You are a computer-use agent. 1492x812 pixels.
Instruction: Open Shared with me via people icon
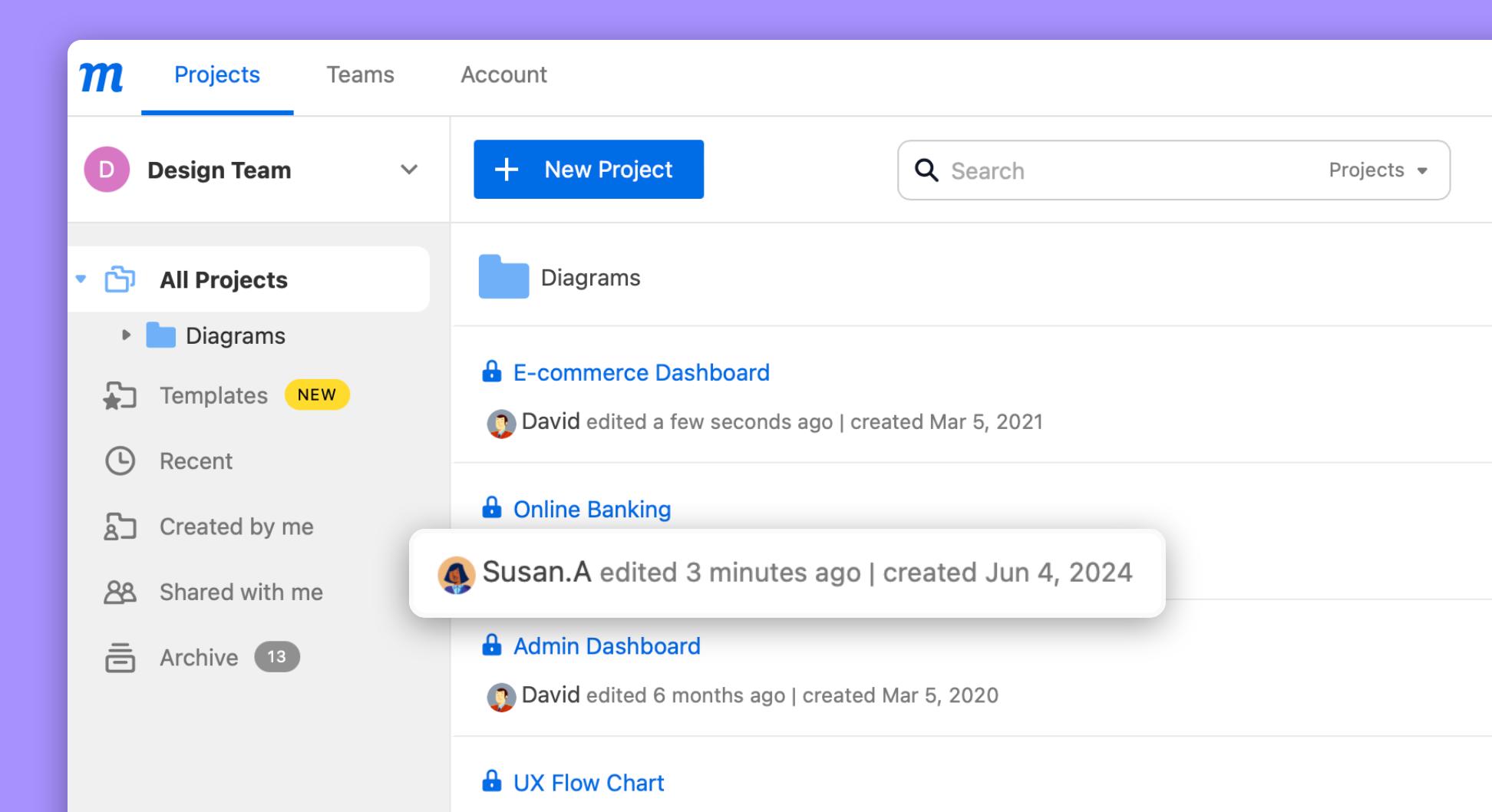[x=119, y=592]
